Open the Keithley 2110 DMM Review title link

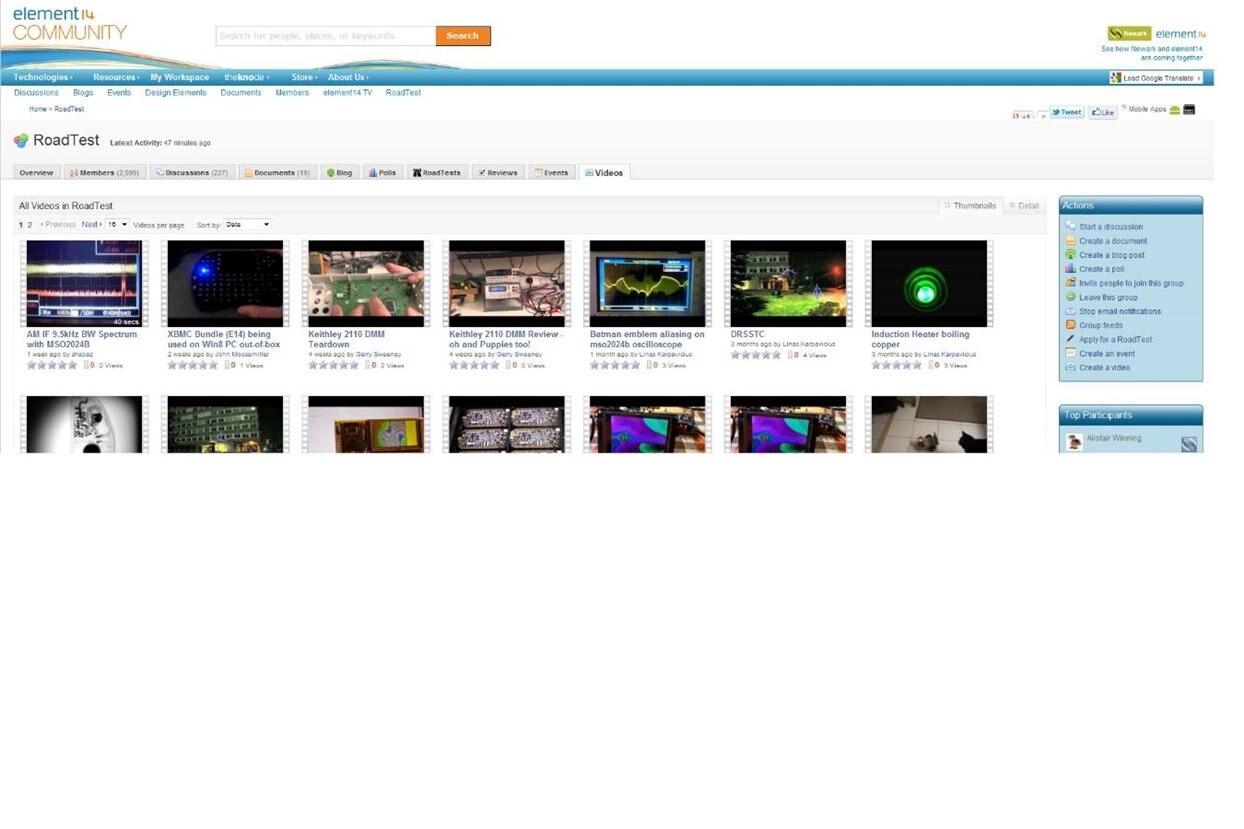point(506,339)
